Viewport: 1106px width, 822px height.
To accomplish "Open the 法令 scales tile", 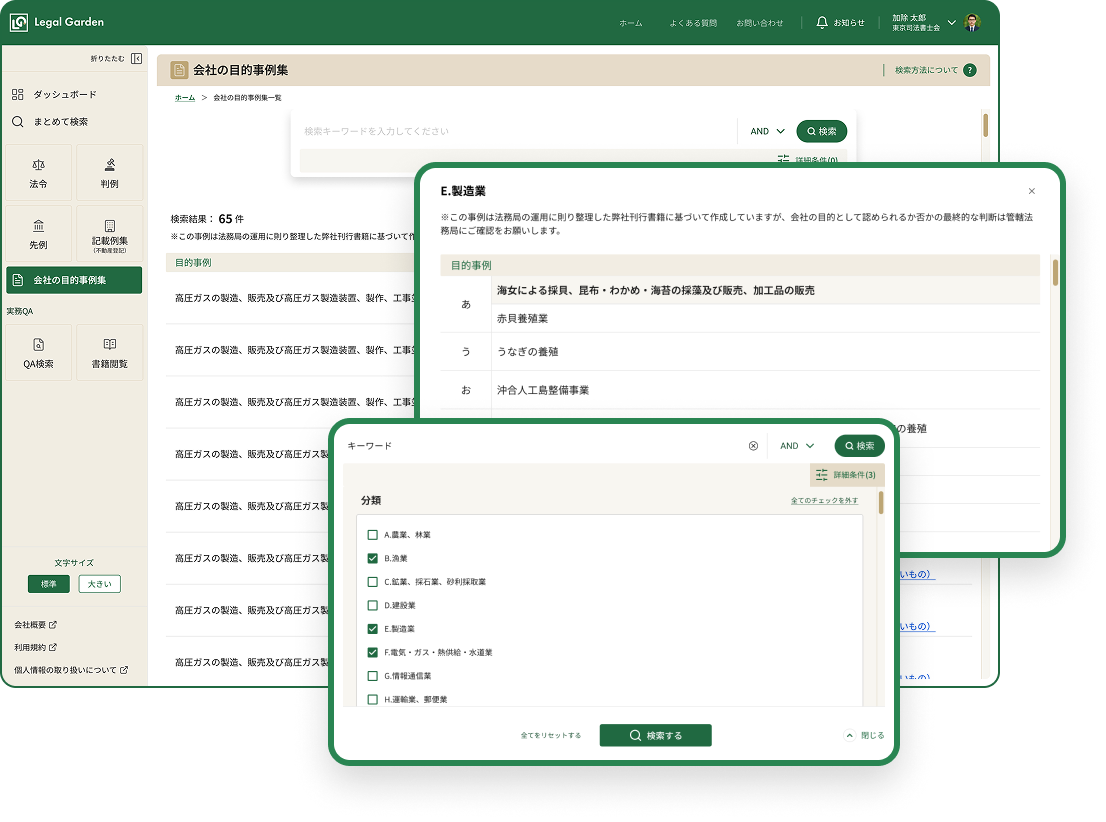I will [x=39, y=173].
